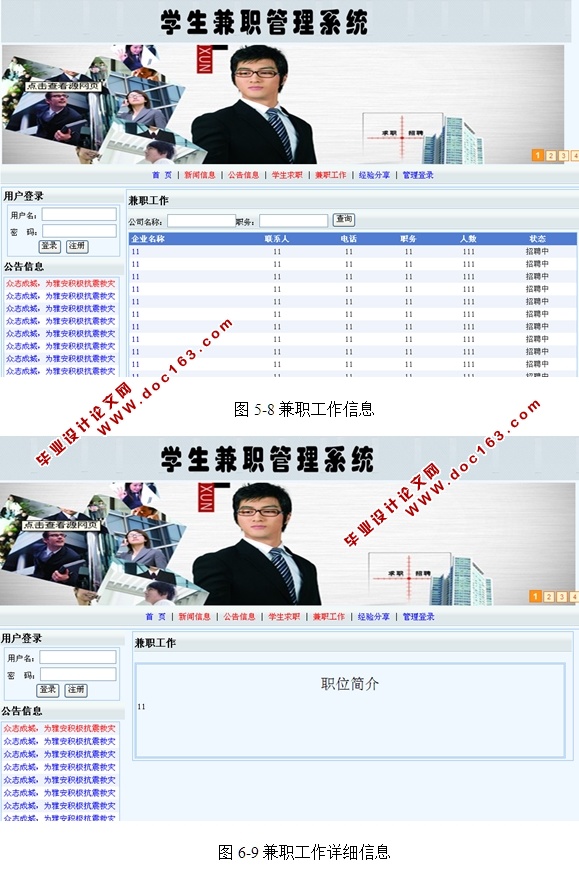Open 经验分享 in upper page navigation

tap(374, 175)
